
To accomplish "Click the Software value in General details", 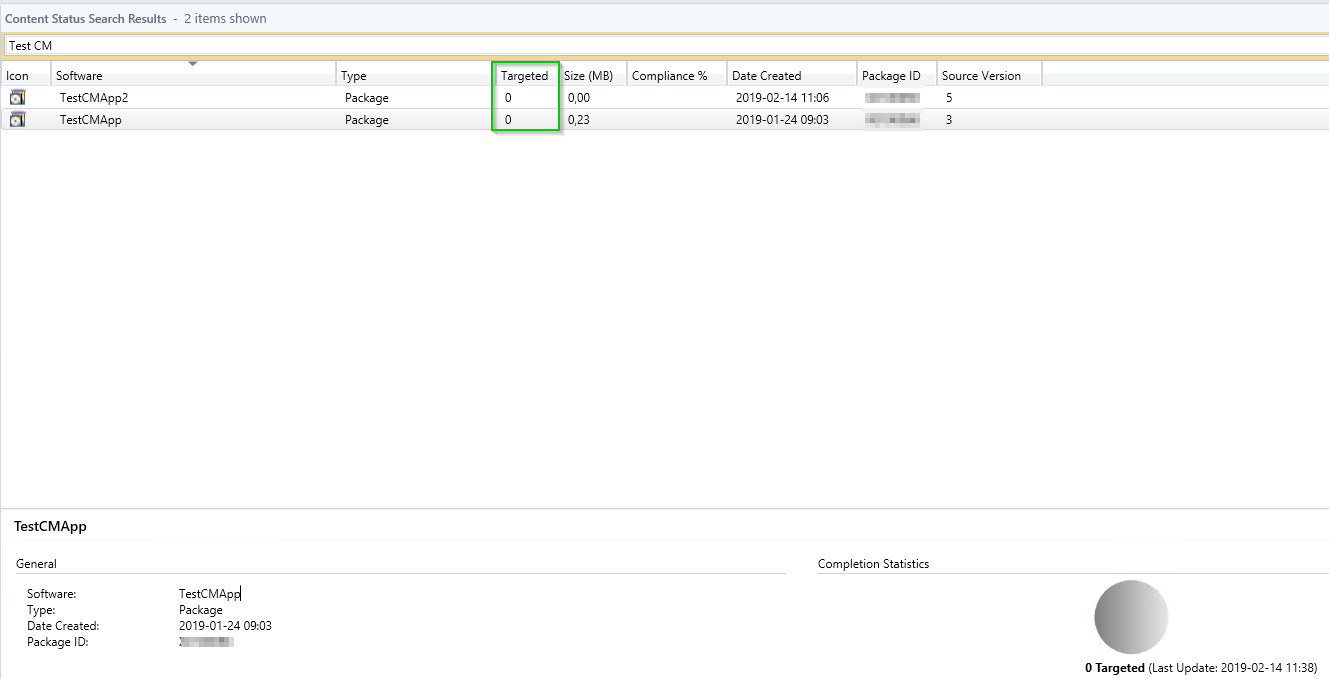I will tap(209, 594).
